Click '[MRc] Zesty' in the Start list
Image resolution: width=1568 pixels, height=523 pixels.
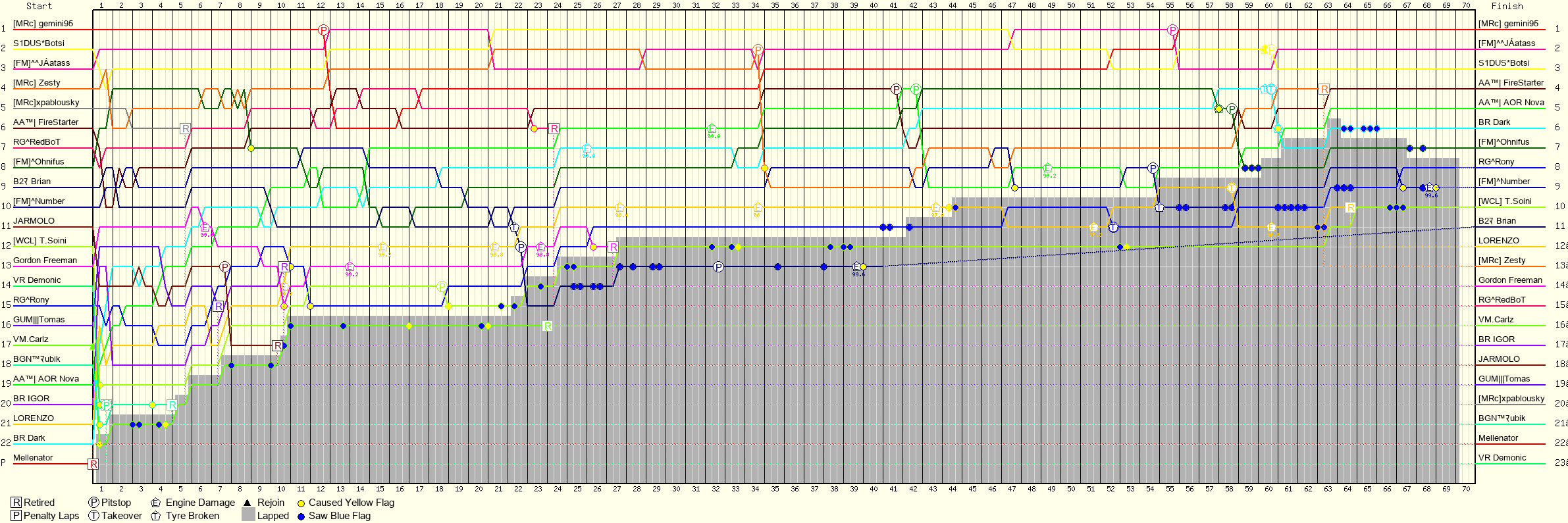tap(37, 83)
